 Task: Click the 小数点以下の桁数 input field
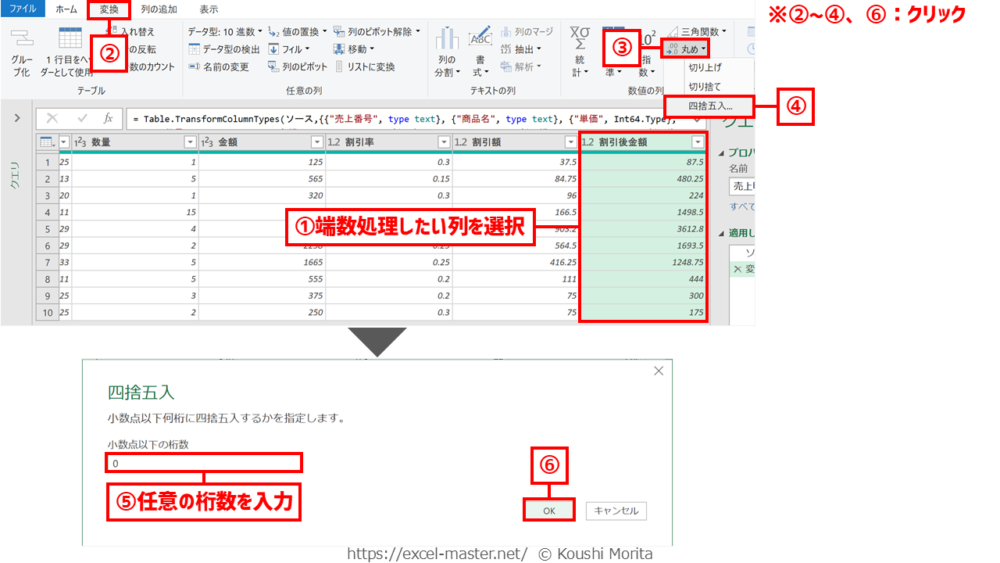tap(204, 463)
